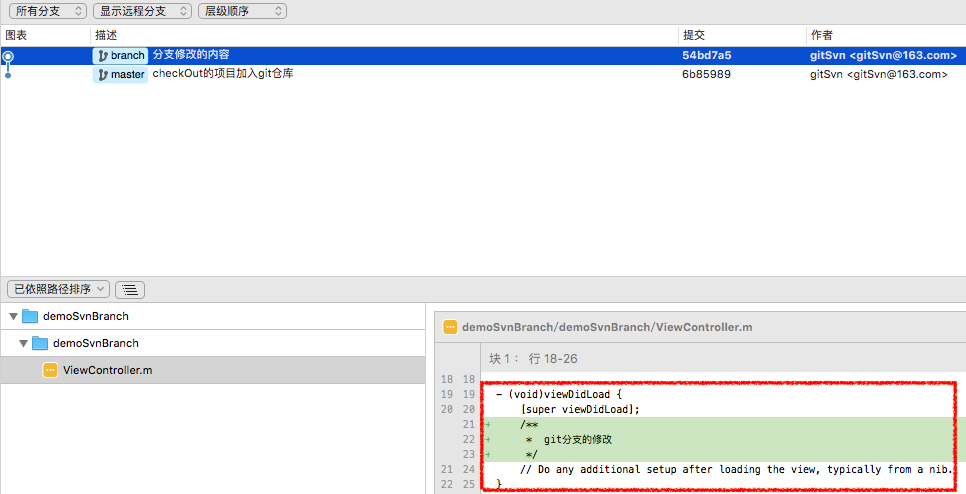Click commit hash 54bd7a5

707,55
